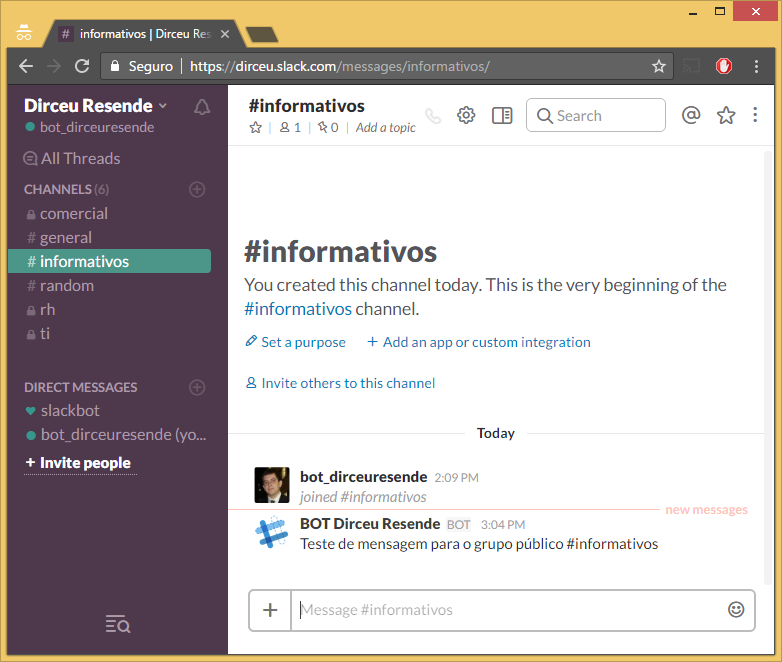This screenshot has height=662, width=782.
Task: Click Invite others to this channel
Action: pyautogui.click(x=341, y=383)
